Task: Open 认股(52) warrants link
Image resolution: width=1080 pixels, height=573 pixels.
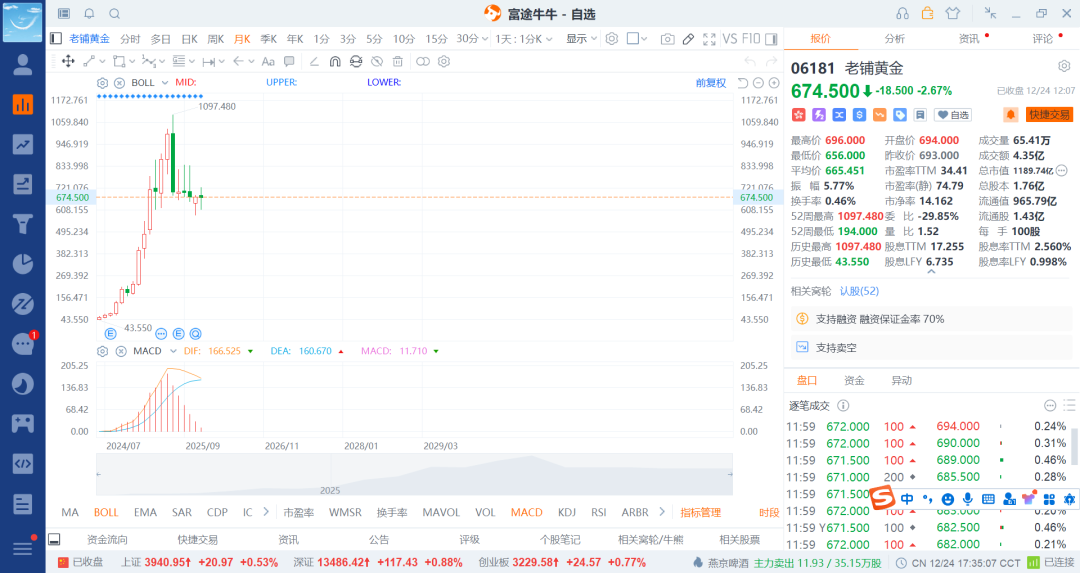Action: point(859,291)
